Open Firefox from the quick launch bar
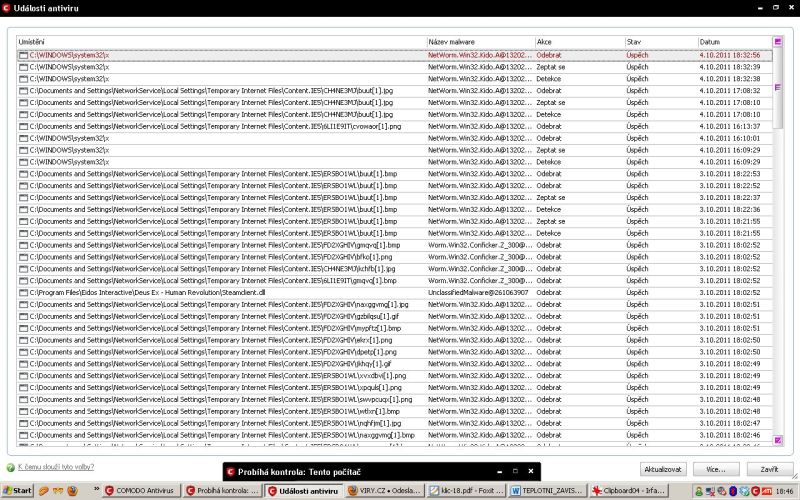 coord(72,491)
